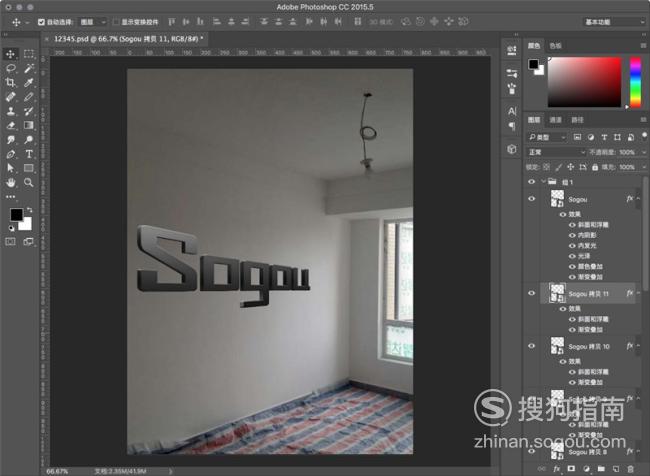Switch to the 通道 (Channels) tab
The image size is (650, 476).
coord(555,120)
